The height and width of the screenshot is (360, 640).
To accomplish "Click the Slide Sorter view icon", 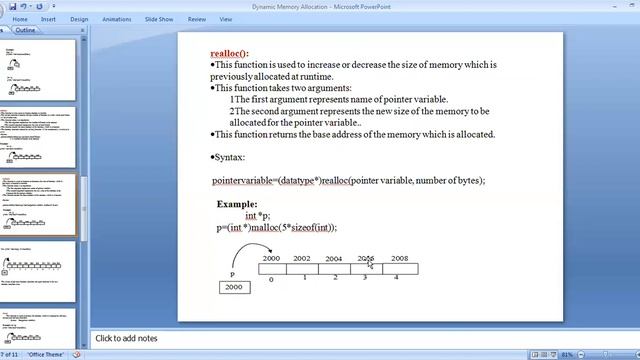I will click(x=544, y=355).
